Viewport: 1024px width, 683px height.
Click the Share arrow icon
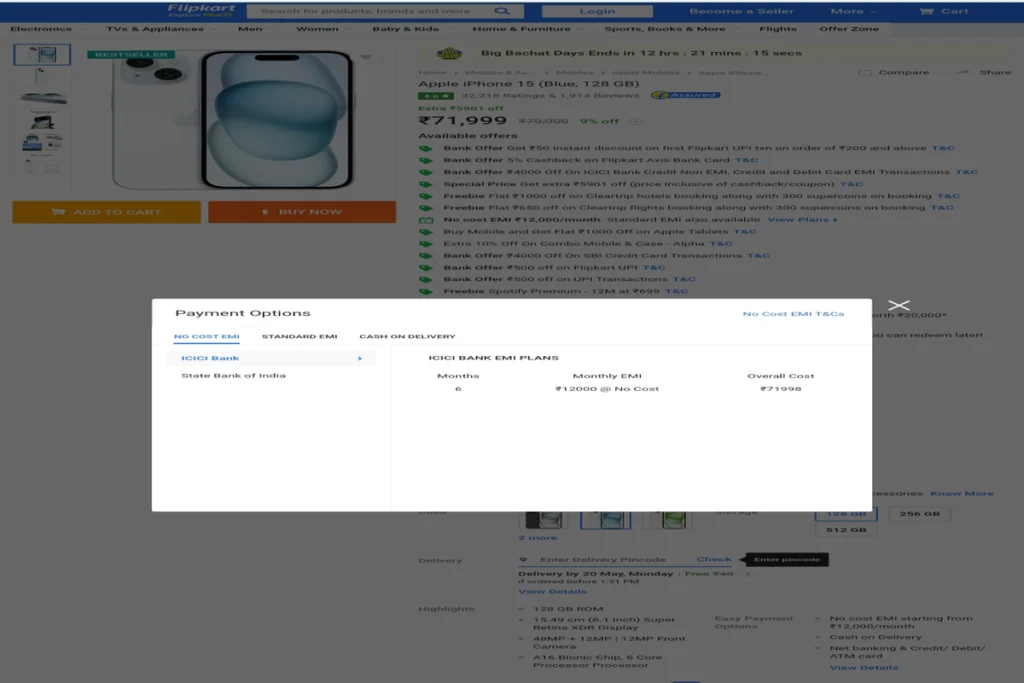(963, 72)
